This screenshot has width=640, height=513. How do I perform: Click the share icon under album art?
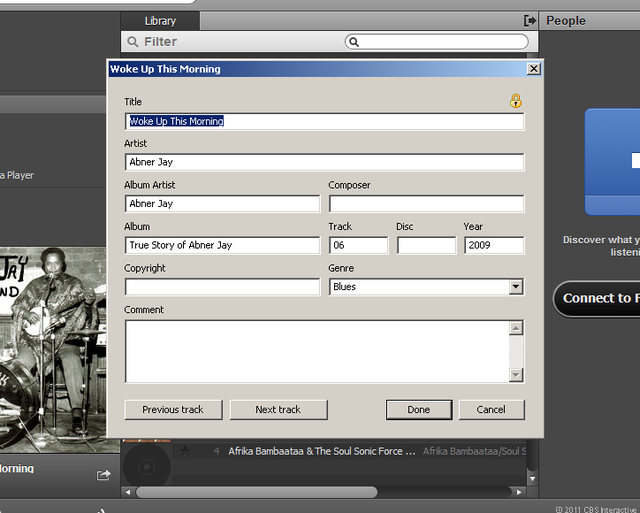[x=103, y=475]
